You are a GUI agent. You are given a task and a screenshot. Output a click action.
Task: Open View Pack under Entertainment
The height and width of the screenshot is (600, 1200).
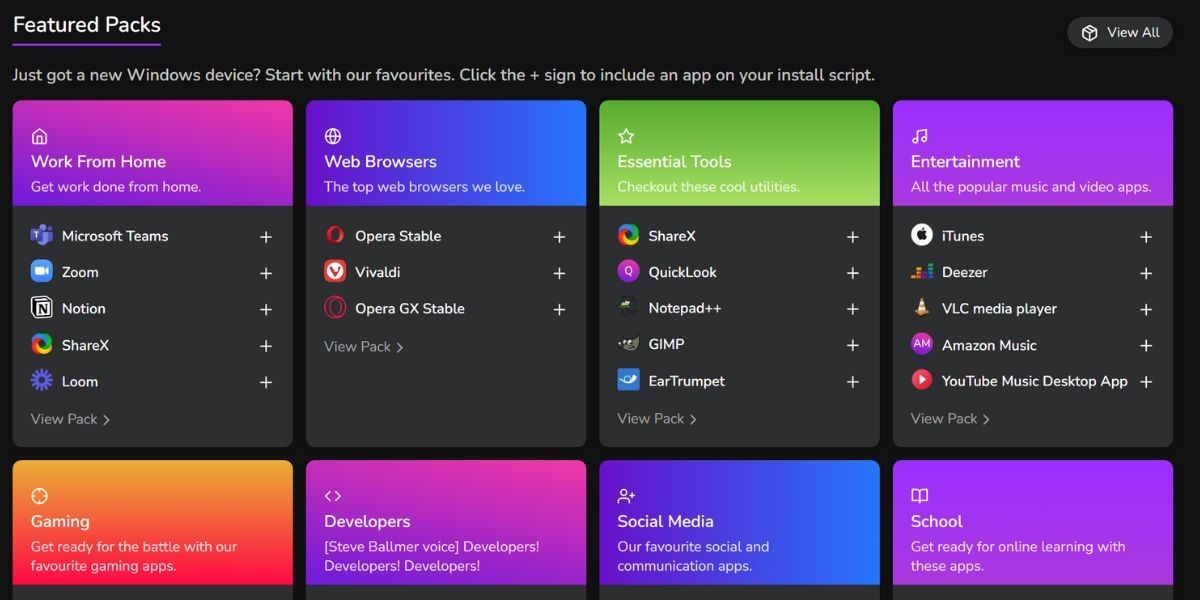coord(950,418)
